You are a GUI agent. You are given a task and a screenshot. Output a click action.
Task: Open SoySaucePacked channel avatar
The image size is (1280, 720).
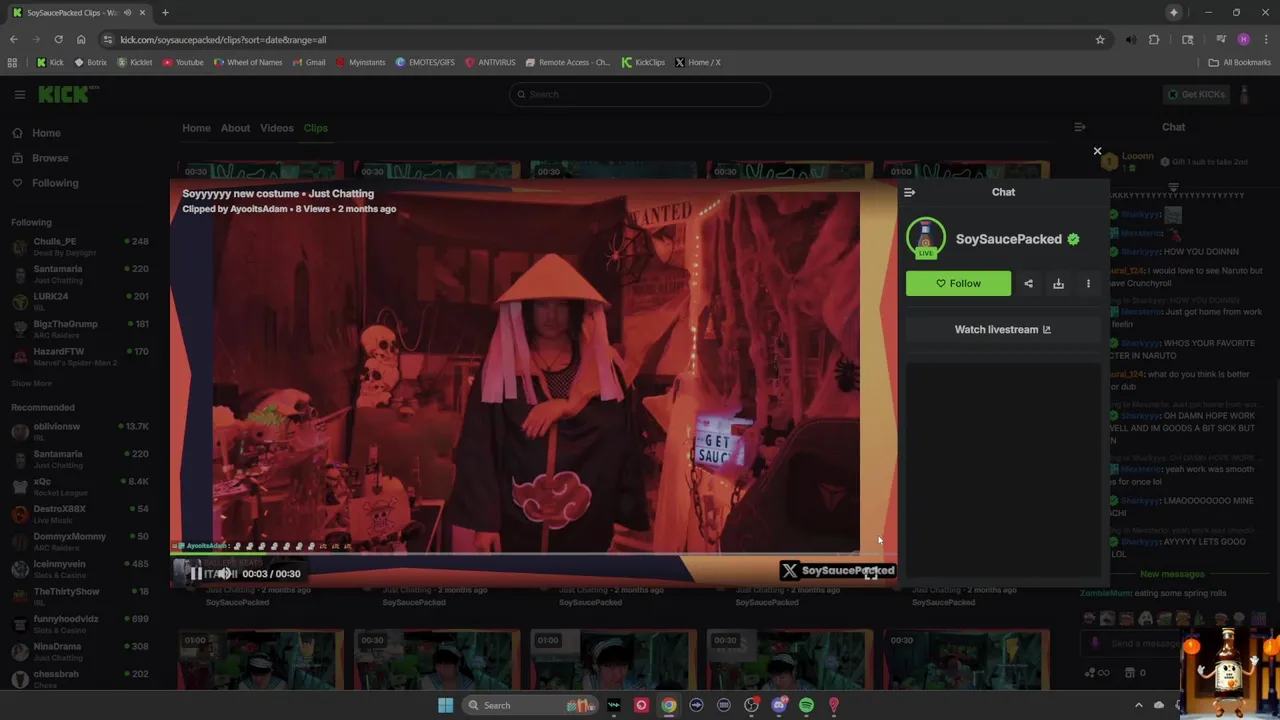(x=925, y=239)
